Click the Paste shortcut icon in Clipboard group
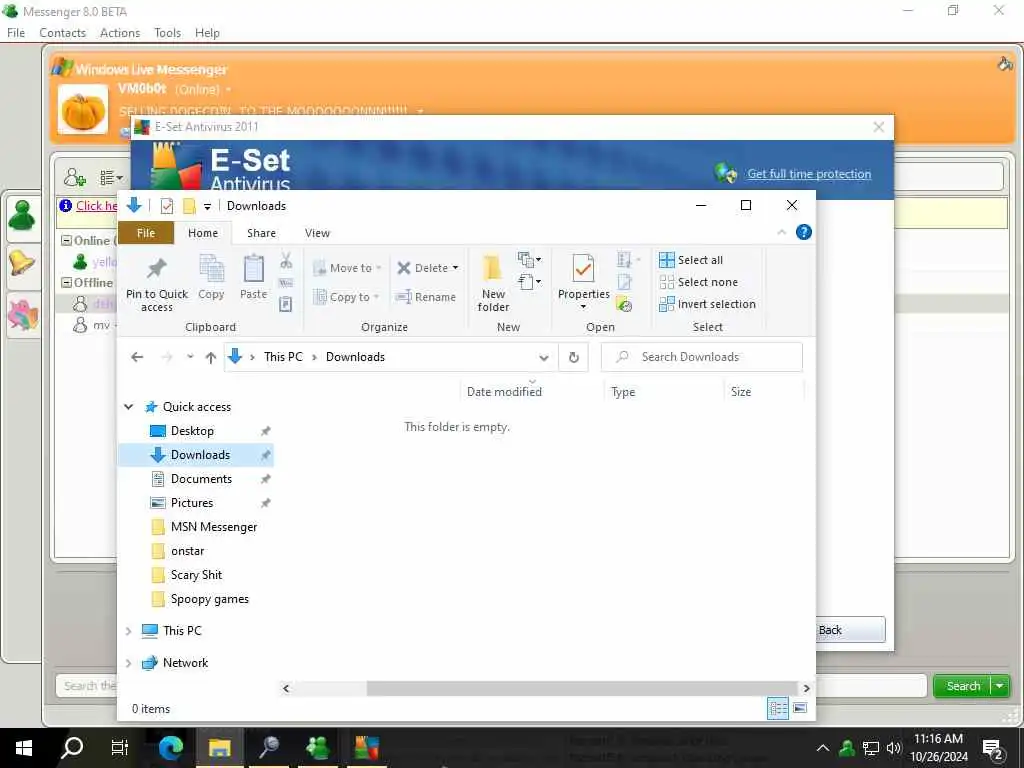 [x=286, y=304]
